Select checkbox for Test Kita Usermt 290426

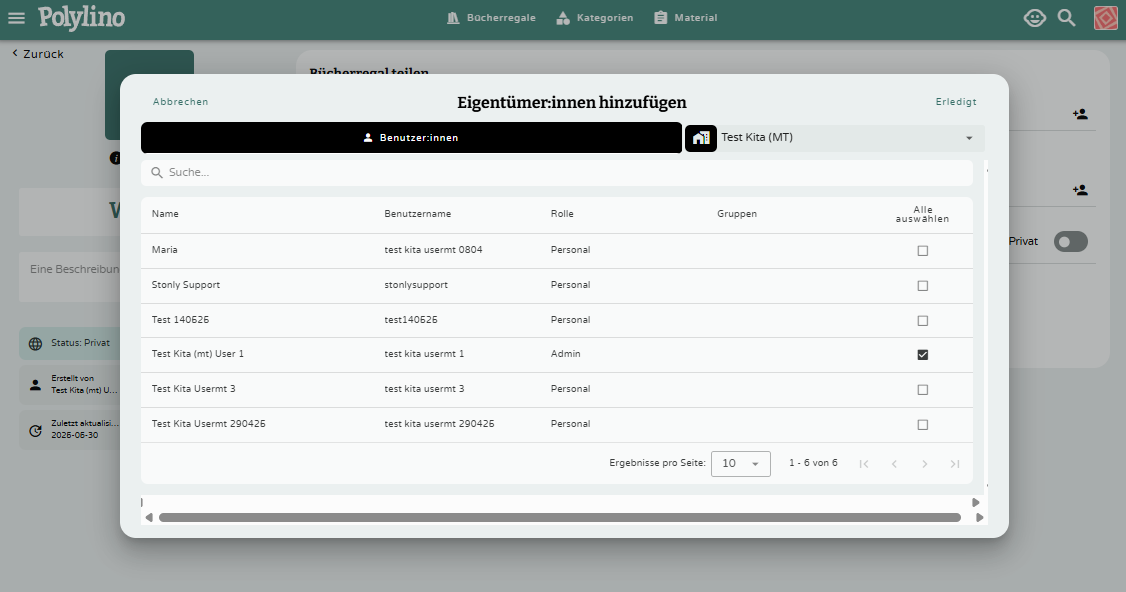click(923, 425)
